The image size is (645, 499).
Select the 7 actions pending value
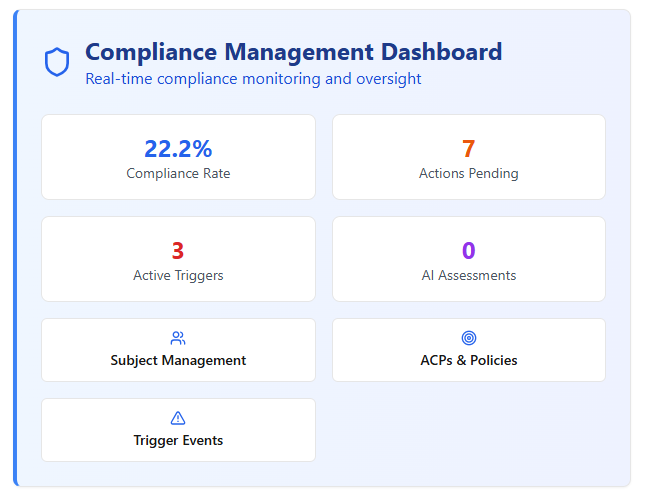[x=469, y=149]
